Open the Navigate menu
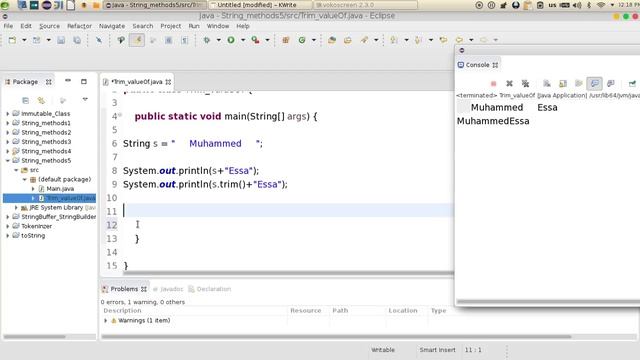Screen dimensions: 640x360 (112, 26)
